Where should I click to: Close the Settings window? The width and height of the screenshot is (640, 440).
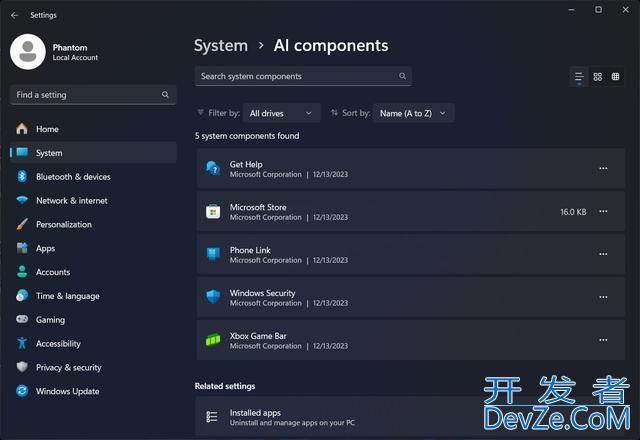pyautogui.click(x=625, y=9)
